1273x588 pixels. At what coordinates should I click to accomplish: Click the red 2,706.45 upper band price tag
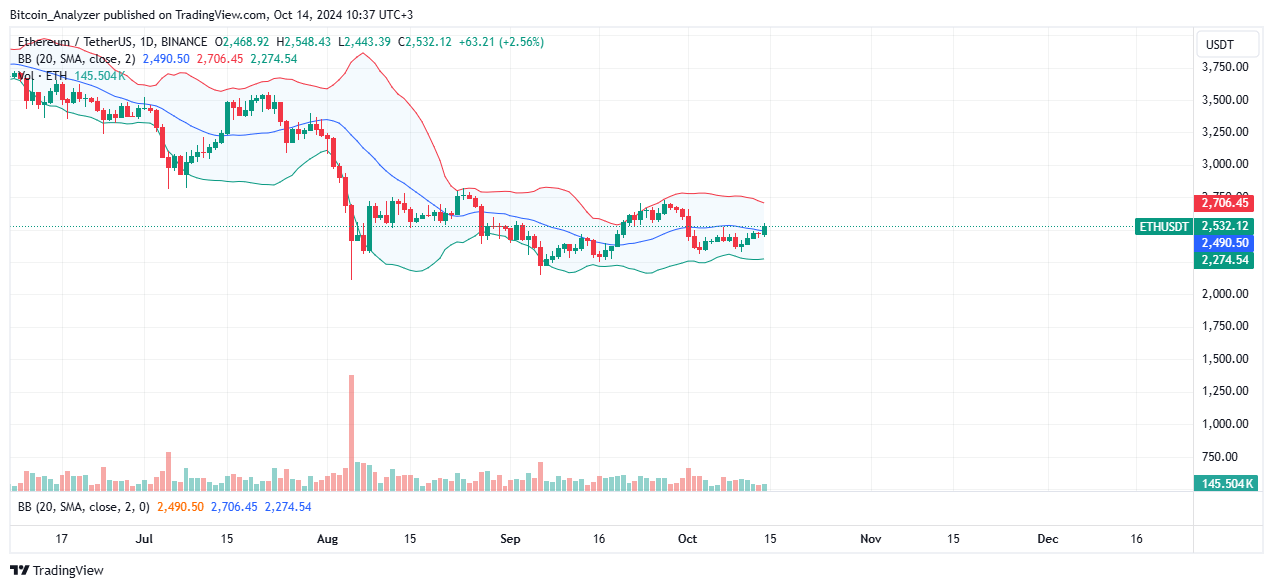click(x=1226, y=203)
